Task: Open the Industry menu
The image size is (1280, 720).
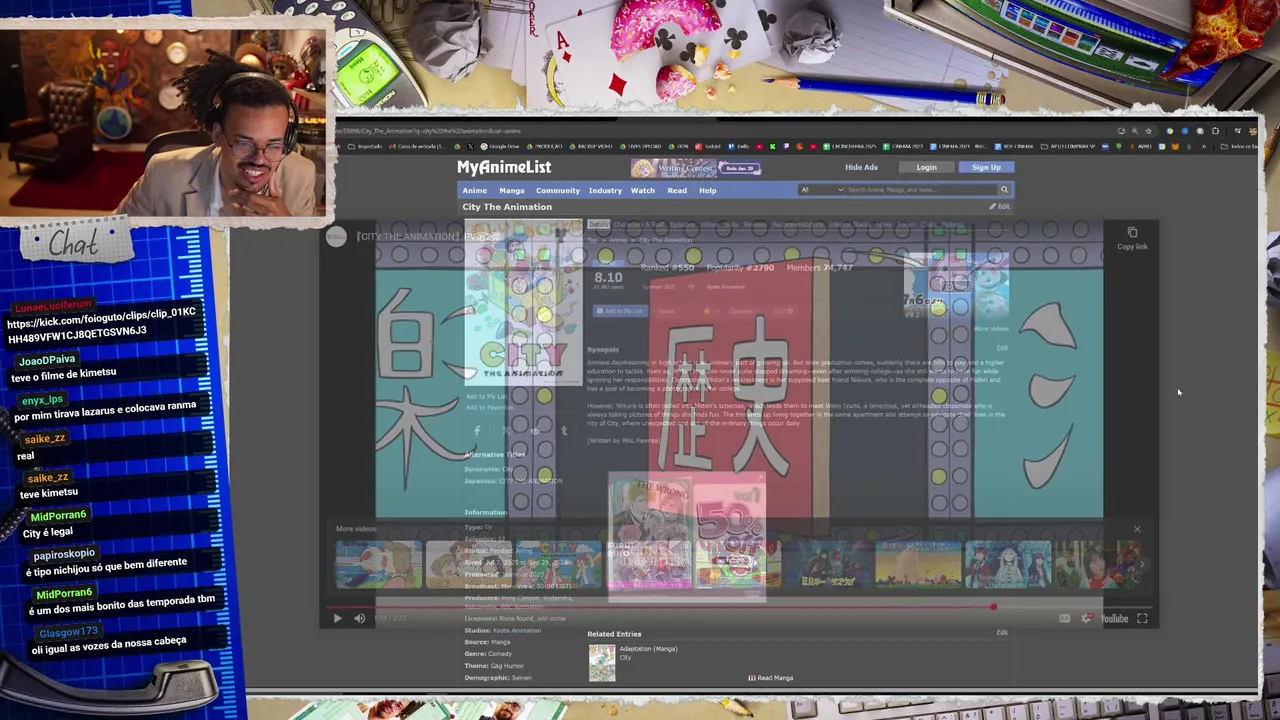Action: click(605, 190)
